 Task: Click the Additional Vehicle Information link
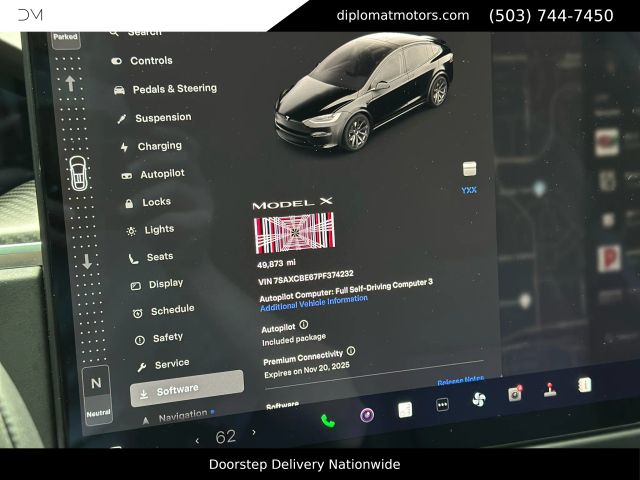click(313, 303)
